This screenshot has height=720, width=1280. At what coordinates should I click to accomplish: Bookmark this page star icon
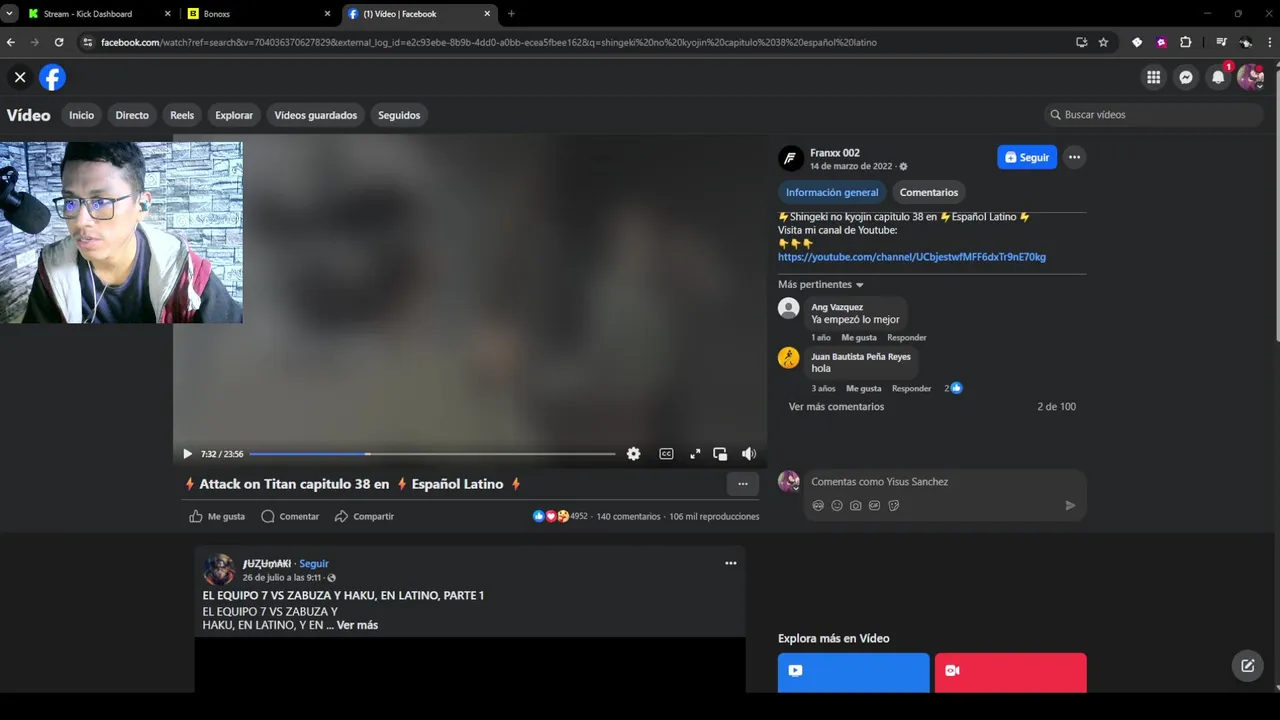(1103, 42)
